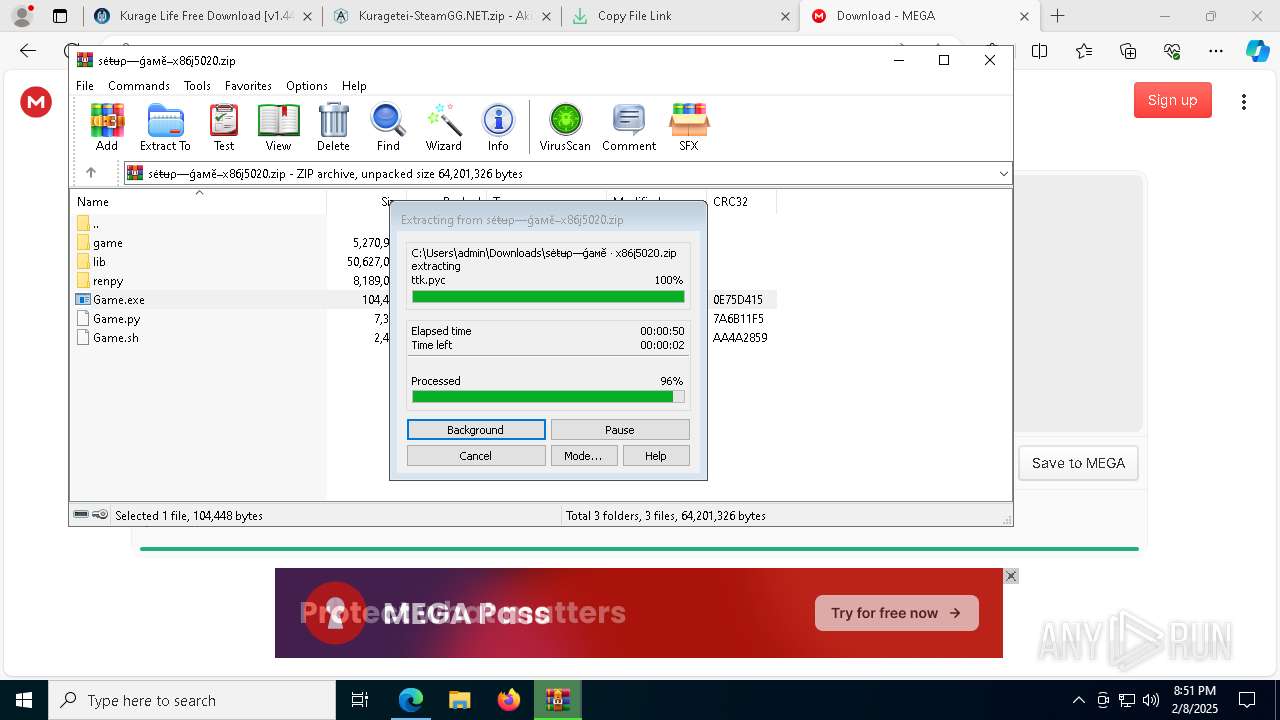Open the Tools menu

click(197, 86)
